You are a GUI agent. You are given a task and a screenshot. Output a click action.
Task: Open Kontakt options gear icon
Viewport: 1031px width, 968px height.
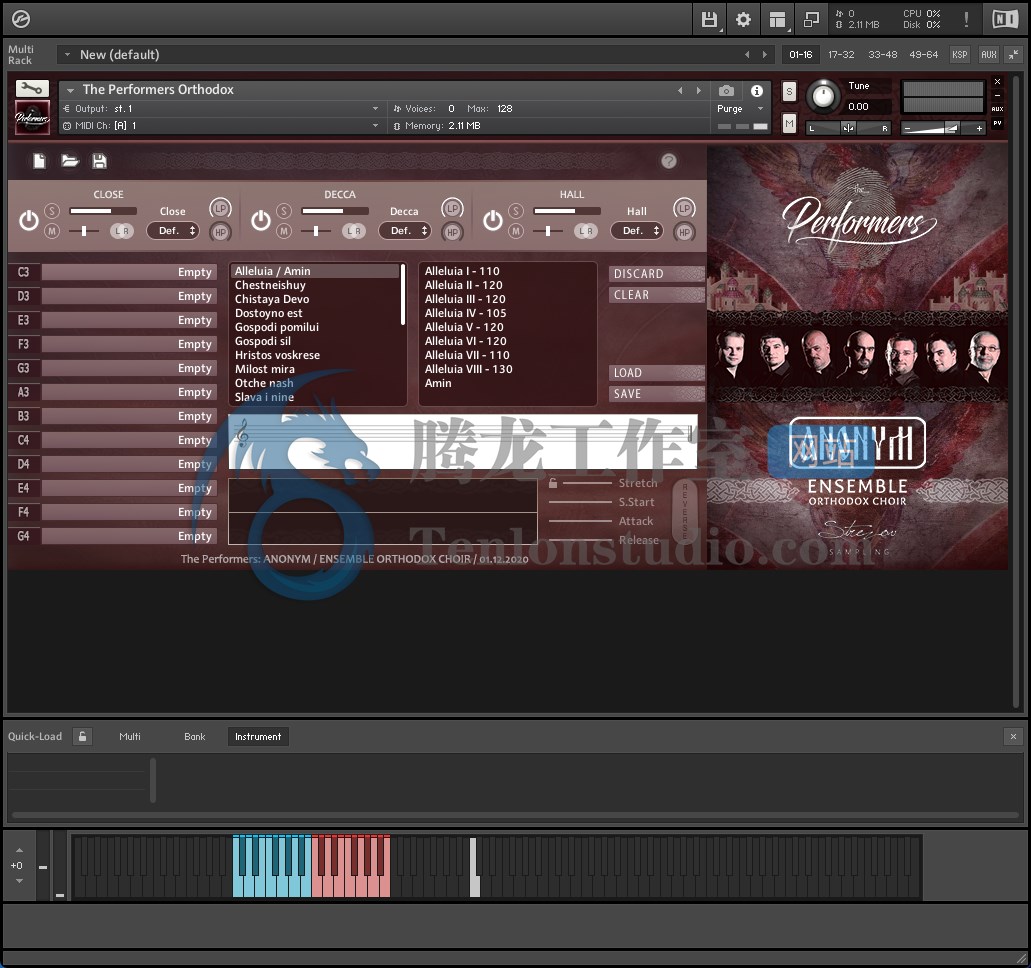pos(743,20)
